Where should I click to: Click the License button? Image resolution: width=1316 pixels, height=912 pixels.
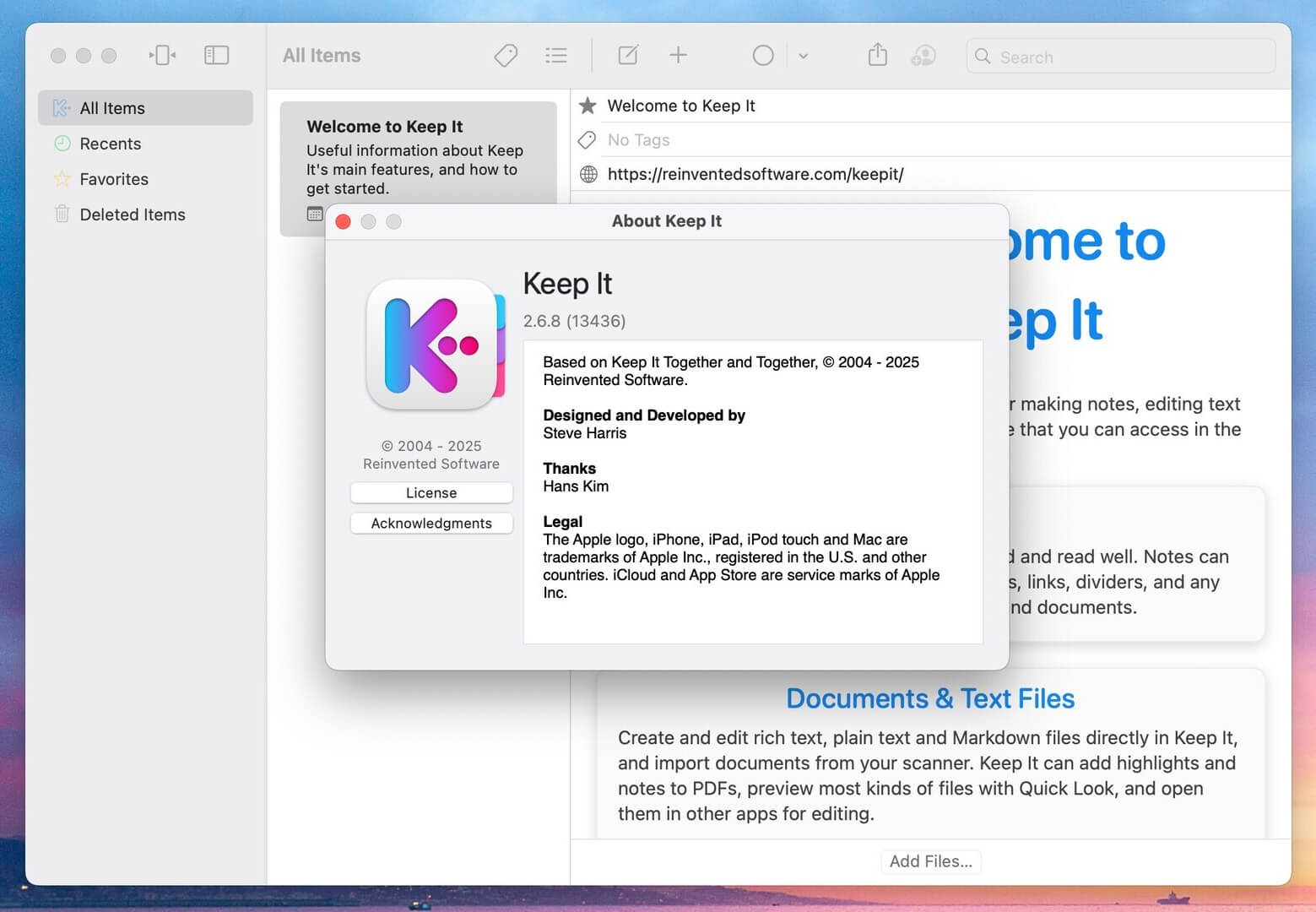point(431,492)
